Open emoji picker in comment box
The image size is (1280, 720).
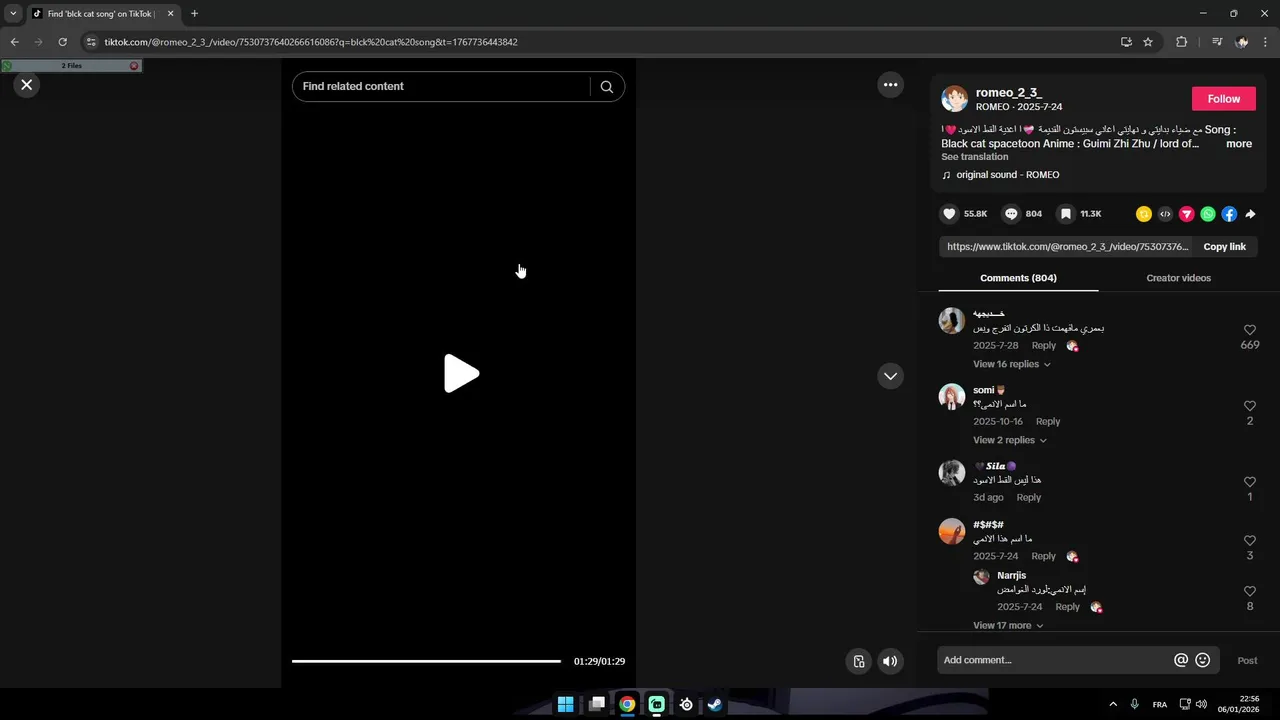pos(1203,660)
